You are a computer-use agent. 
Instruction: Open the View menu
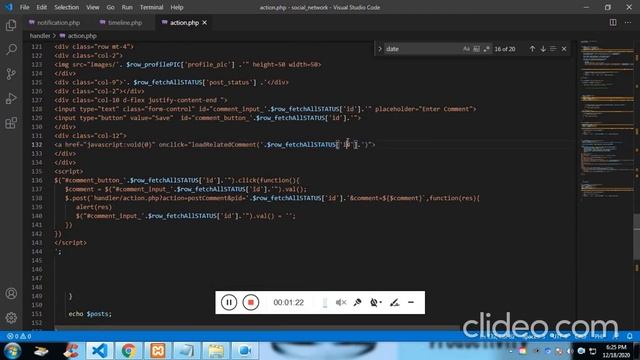93,7
